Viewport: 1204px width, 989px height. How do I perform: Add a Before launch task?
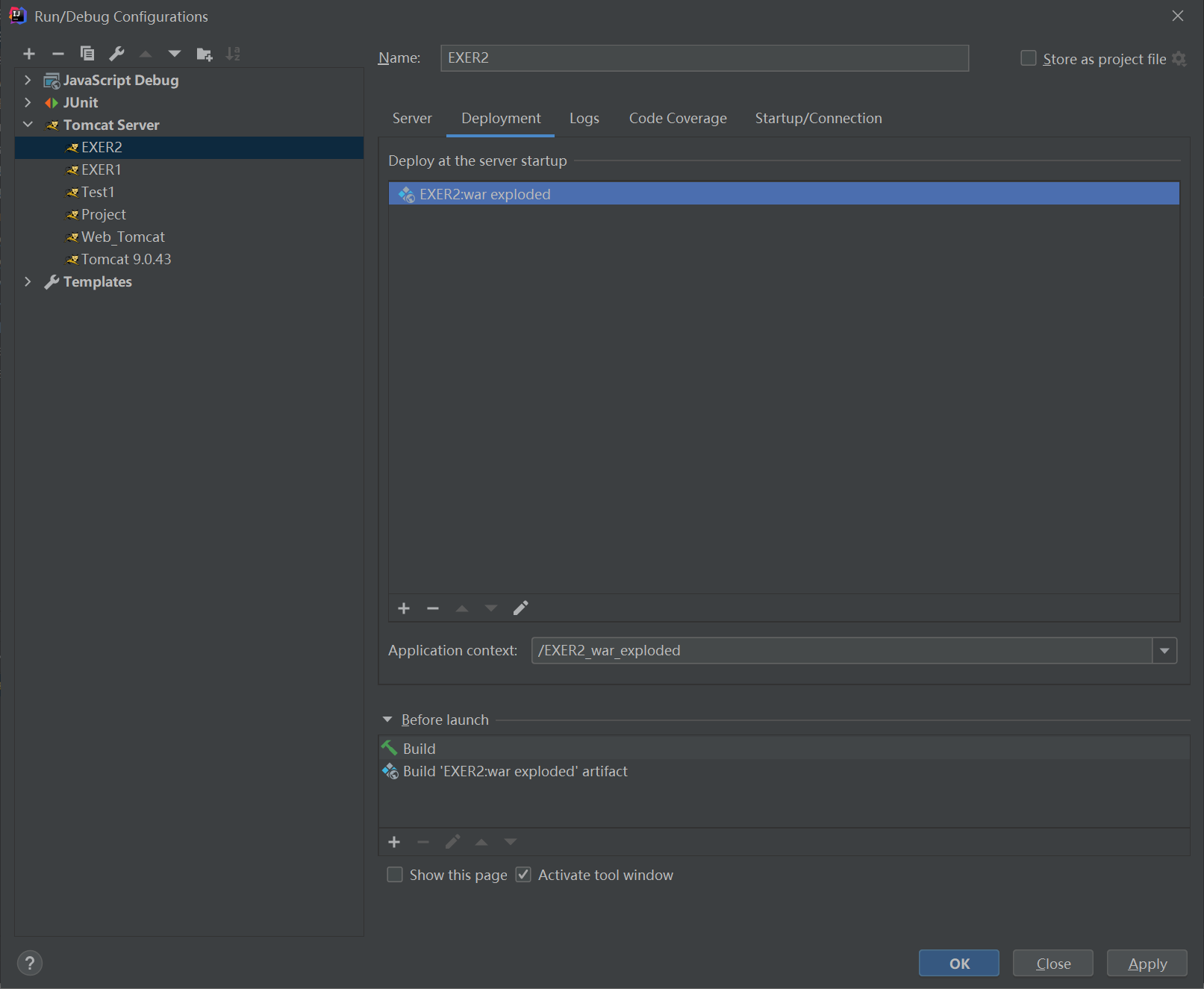coord(394,842)
